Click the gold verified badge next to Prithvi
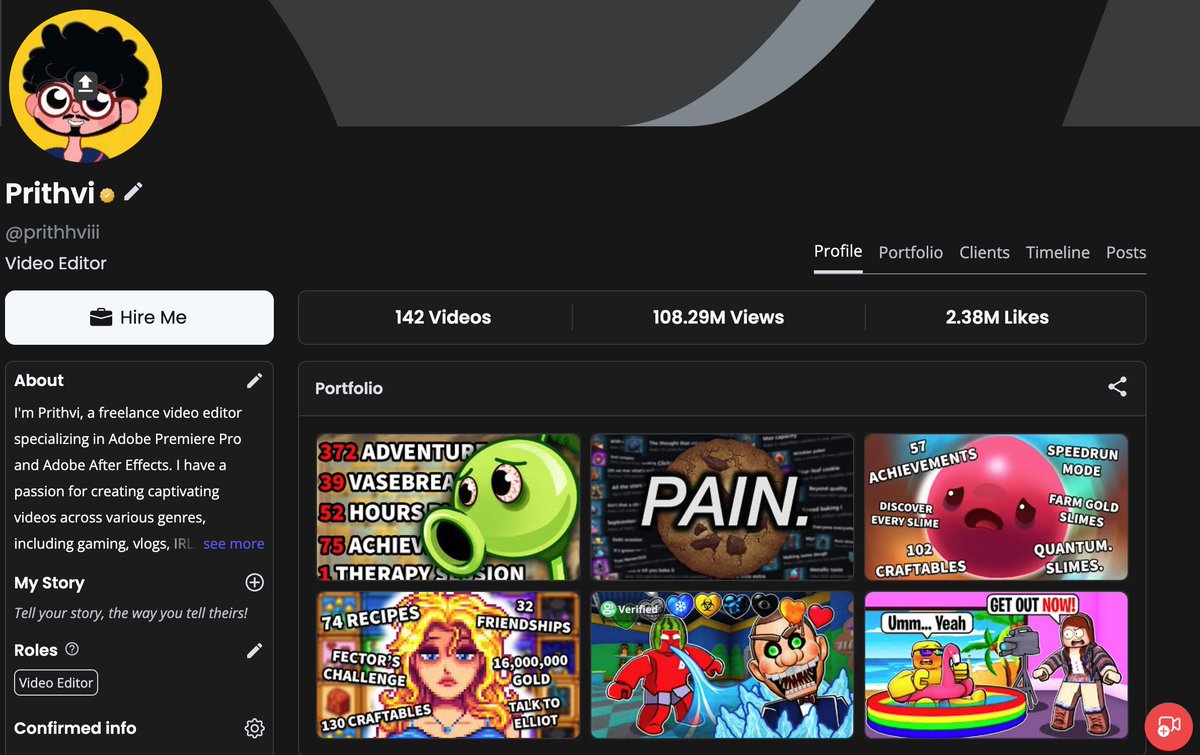This screenshot has width=1200, height=755. pos(107,194)
